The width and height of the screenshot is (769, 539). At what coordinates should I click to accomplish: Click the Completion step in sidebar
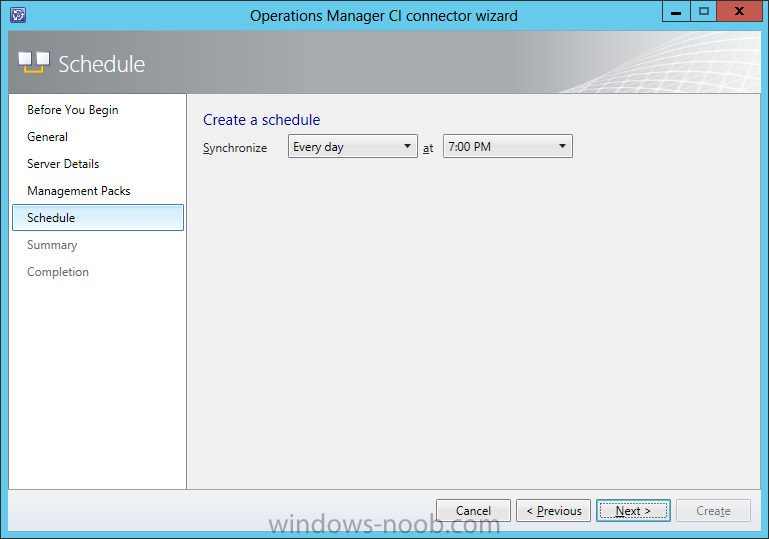tap(58, 272)
